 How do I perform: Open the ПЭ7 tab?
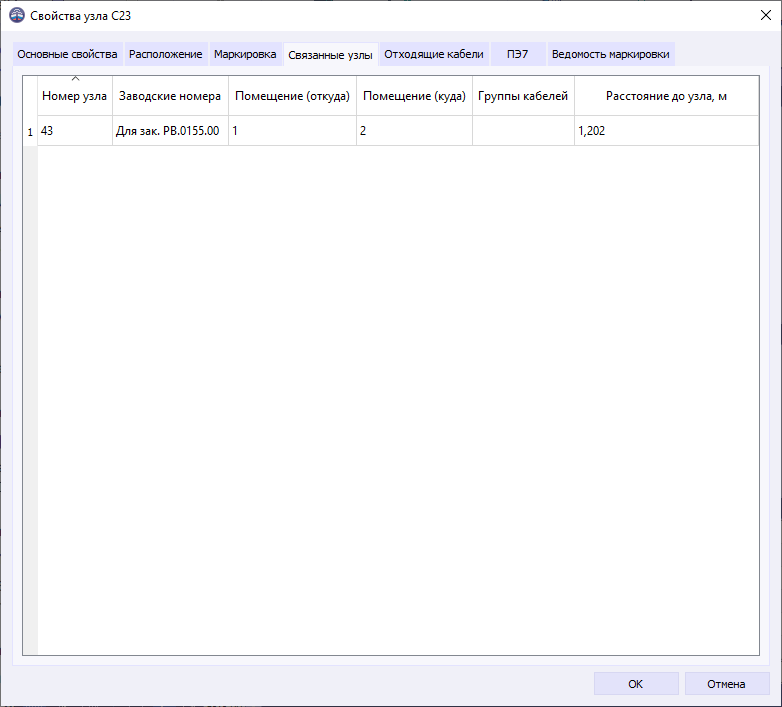[518, 54]
